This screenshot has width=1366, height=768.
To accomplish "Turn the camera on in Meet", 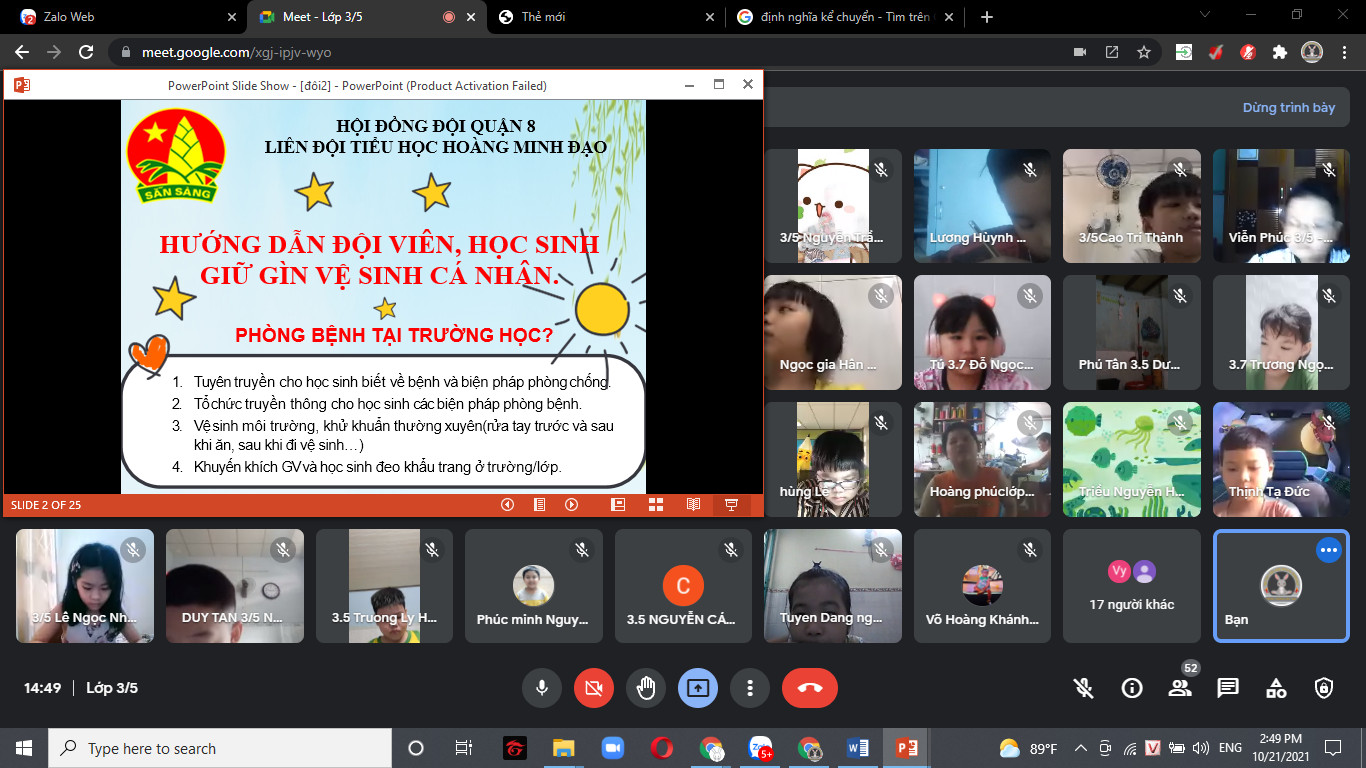I will tap(594, 688).
